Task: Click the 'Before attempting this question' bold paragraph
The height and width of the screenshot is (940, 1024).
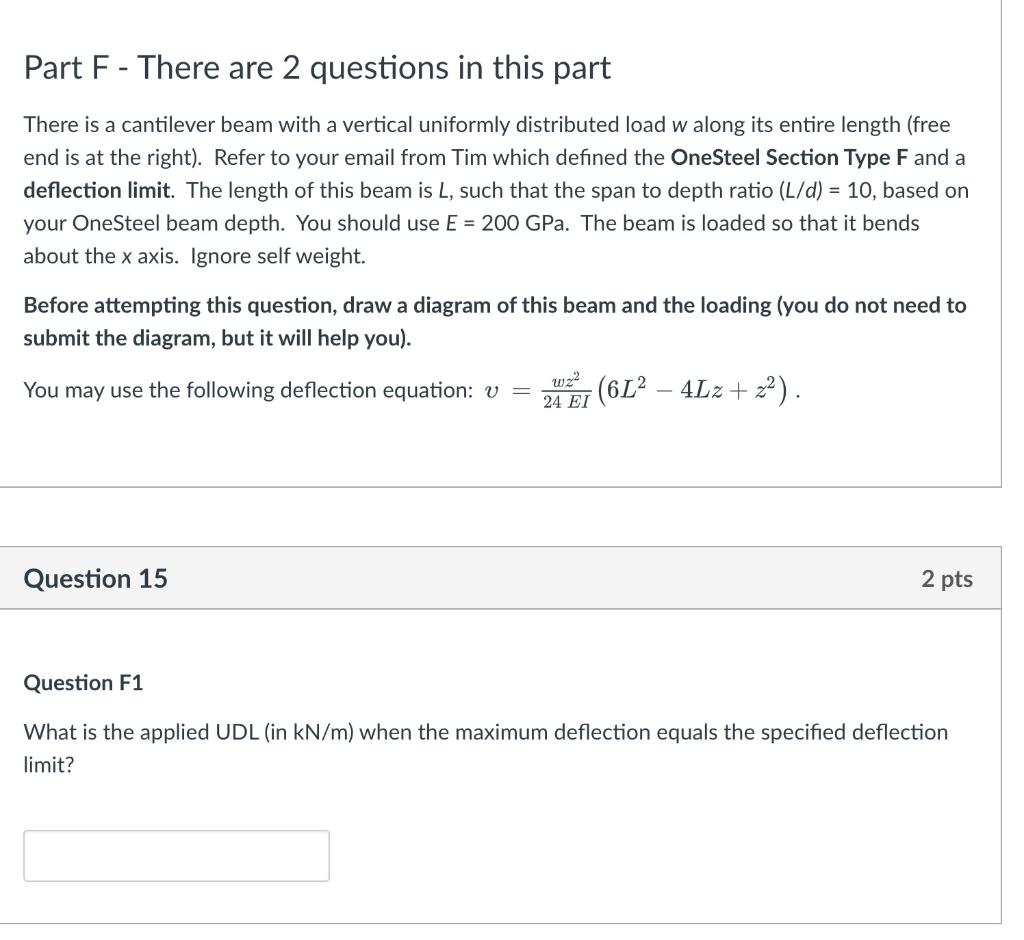Action: point(495,321)
